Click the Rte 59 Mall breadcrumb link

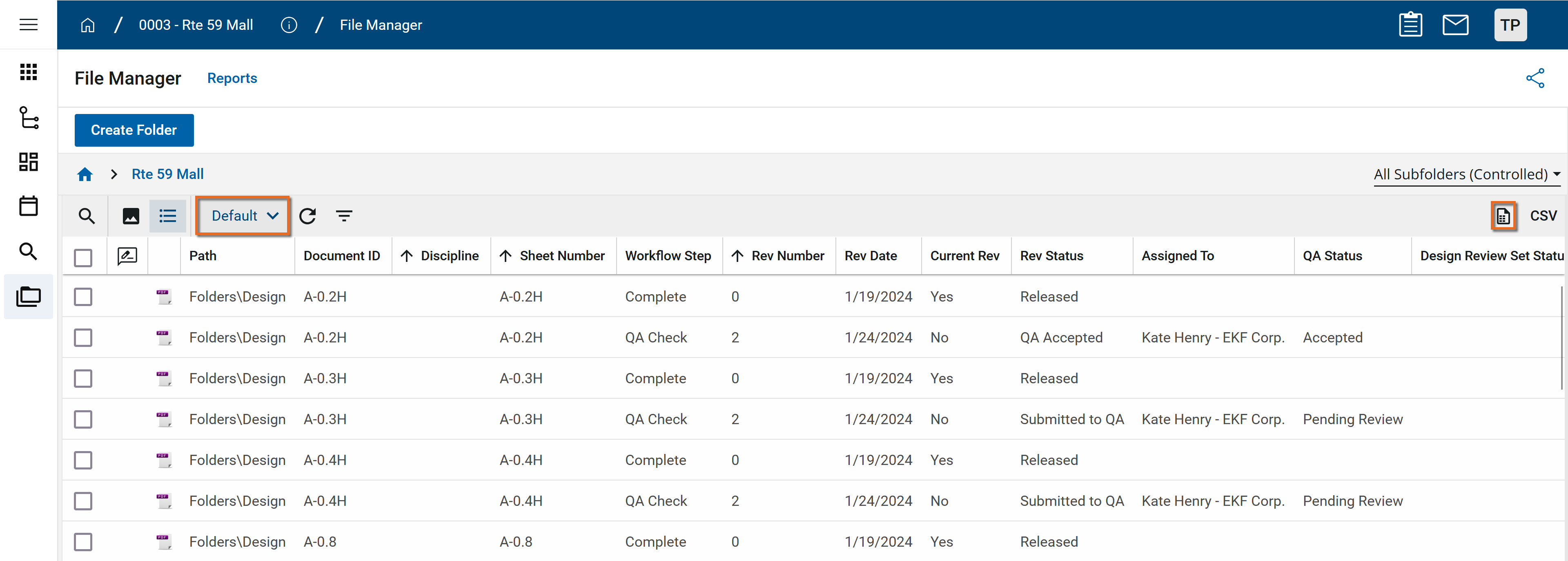coord(167,174)
